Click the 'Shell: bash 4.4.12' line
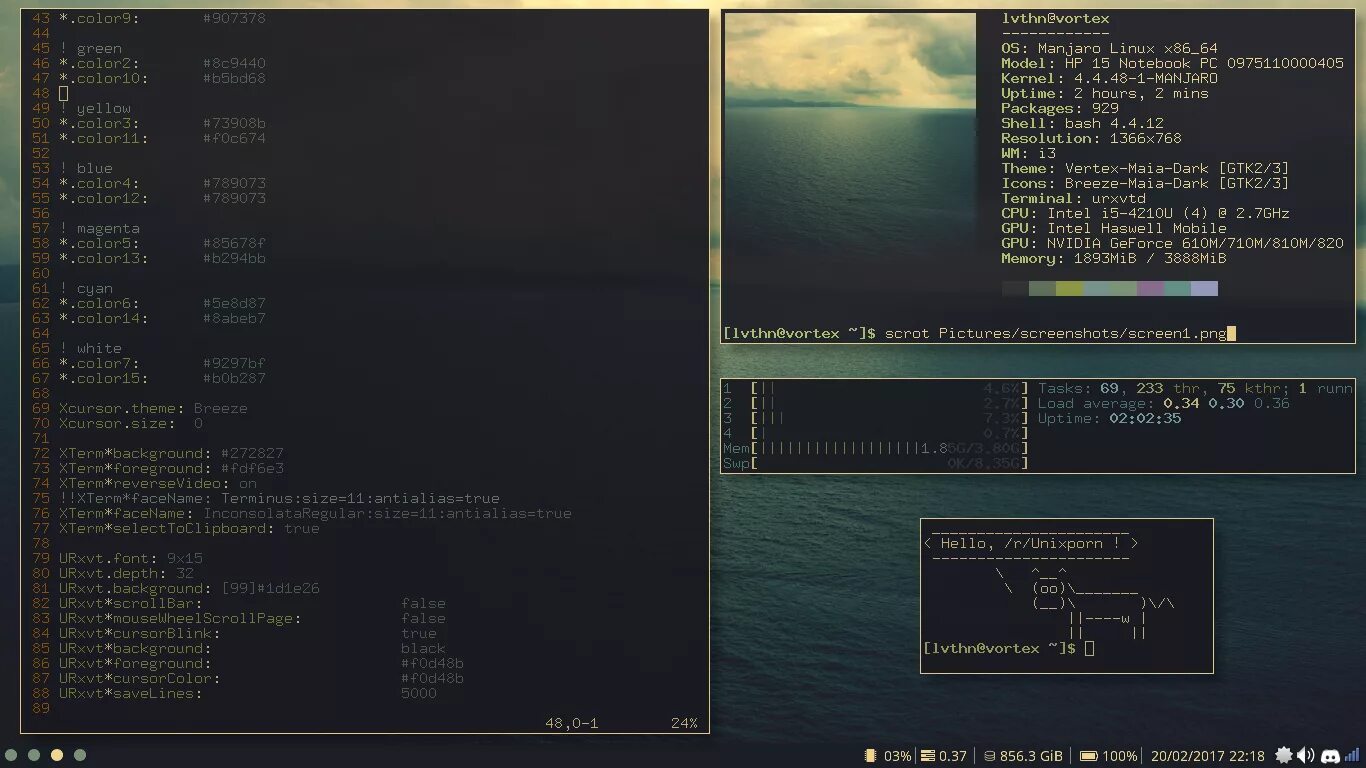Screen dimensions: 1366x768 click(x=1082, y=123)
